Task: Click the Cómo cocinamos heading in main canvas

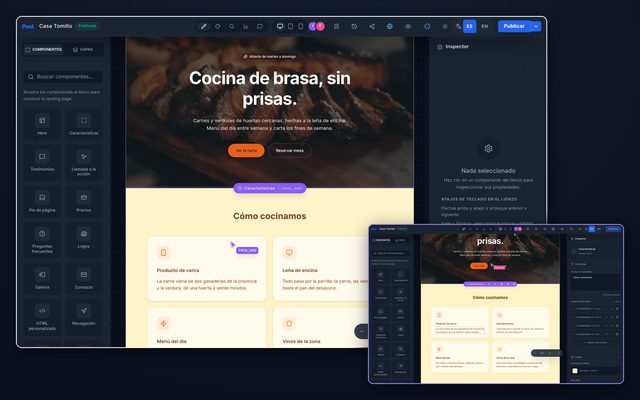Action: pos(269,216)
